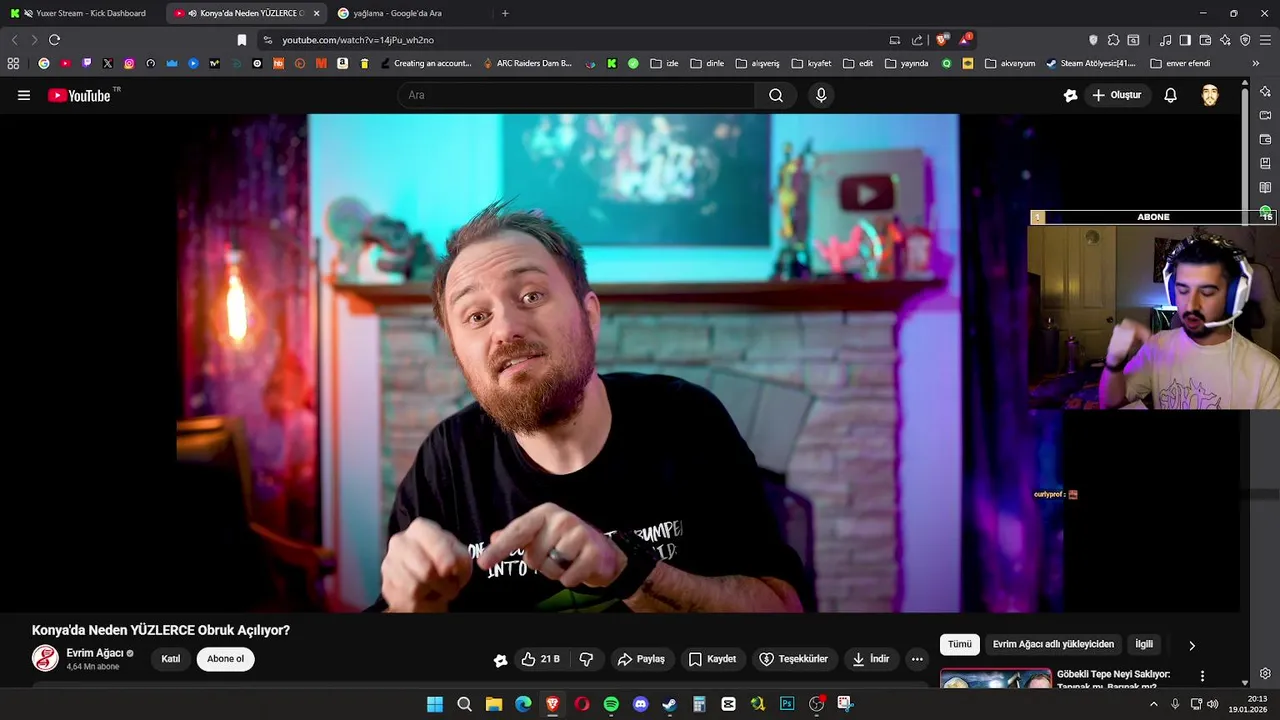Open Photoshop from the taskbar
Viewport: 1280px width, 720px height.
click(787, 704)
